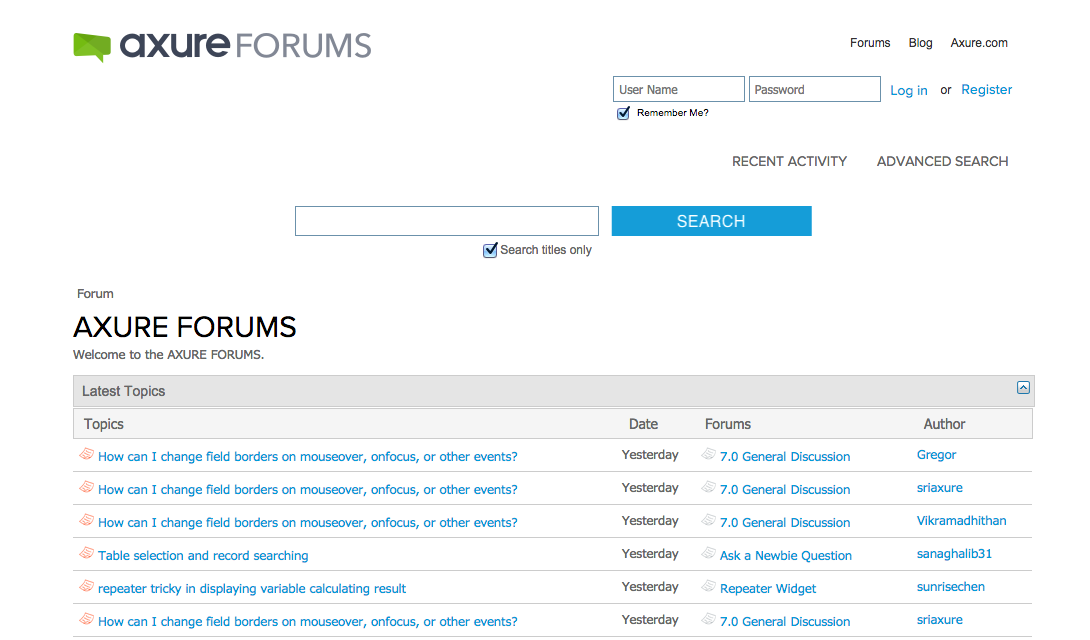The height and width of the screenshot is (640, 1090).
Task: Click the thread icon for Vikramadhithan's topic
Action: click(x=86, y=520)
